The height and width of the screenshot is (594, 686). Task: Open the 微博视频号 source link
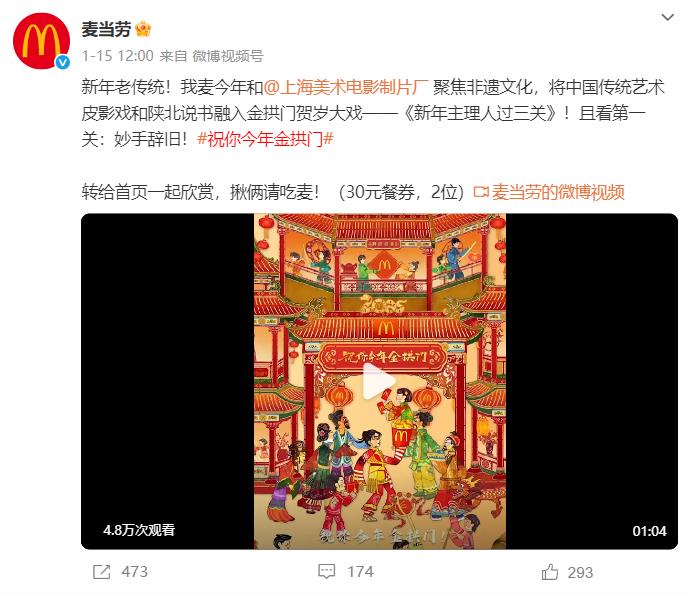(x=228, y=56)
